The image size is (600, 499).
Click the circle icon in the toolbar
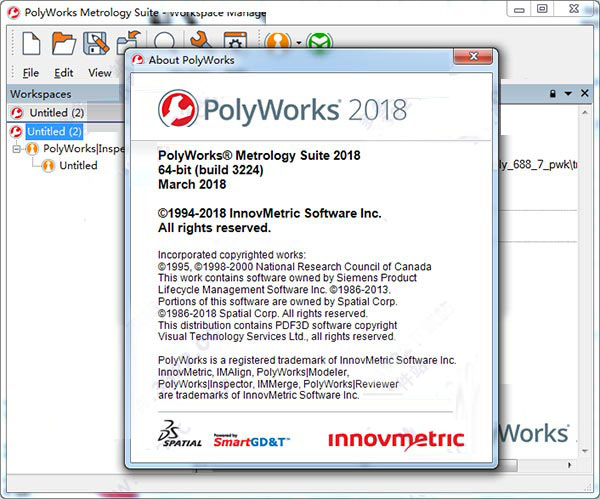coord(164,41)
